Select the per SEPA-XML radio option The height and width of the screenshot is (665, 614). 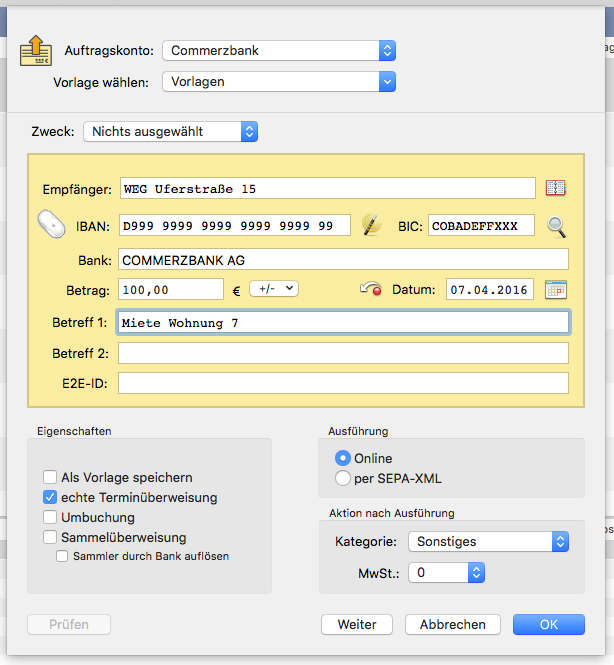coord(343,478)
